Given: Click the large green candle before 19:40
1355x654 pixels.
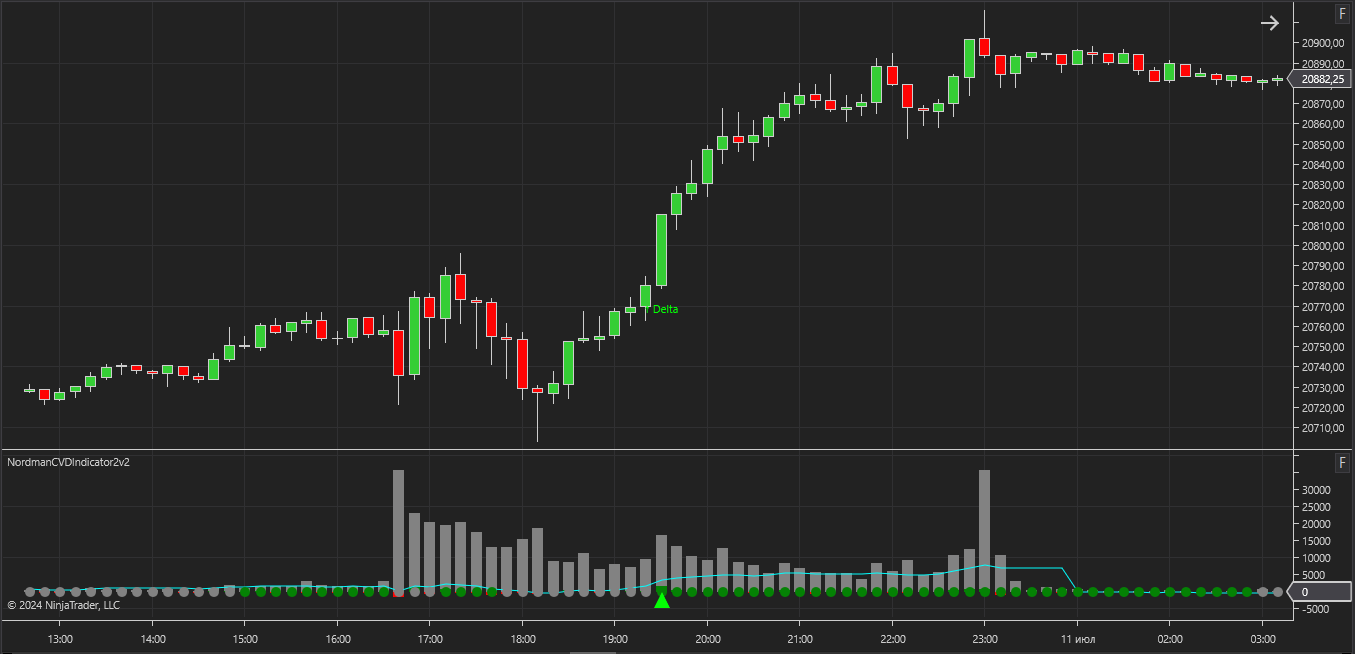Looking at the screenshot, I should [x=661, y=250].
